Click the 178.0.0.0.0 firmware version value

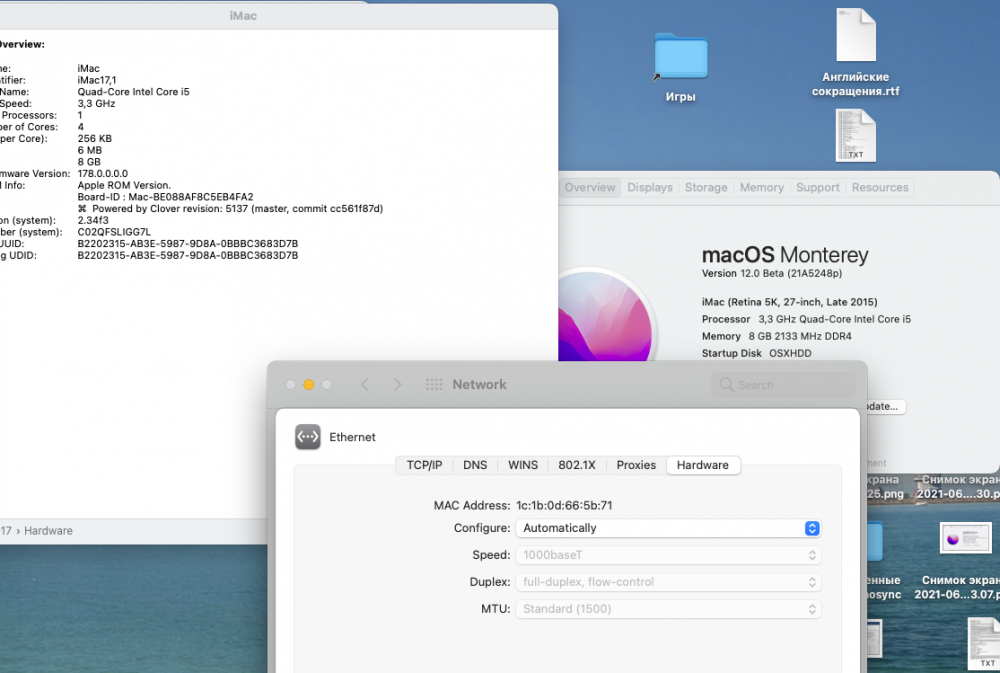click(x=103, y=174)
